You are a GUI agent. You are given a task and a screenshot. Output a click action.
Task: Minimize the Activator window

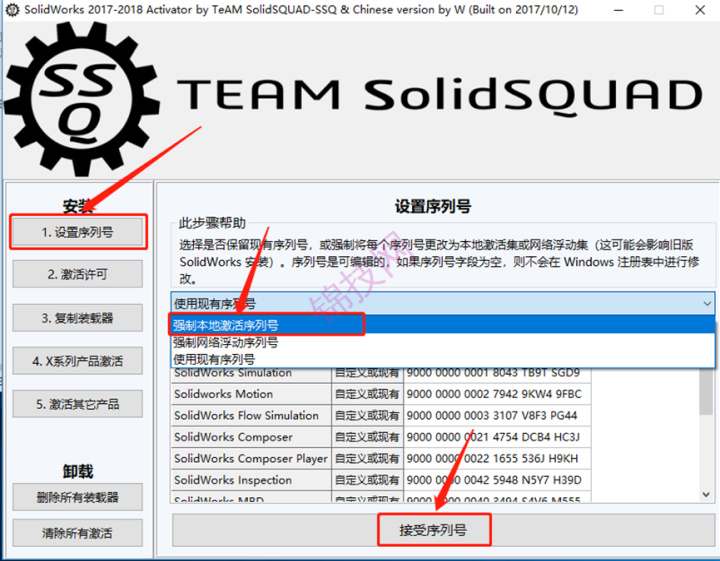(619, 10)
